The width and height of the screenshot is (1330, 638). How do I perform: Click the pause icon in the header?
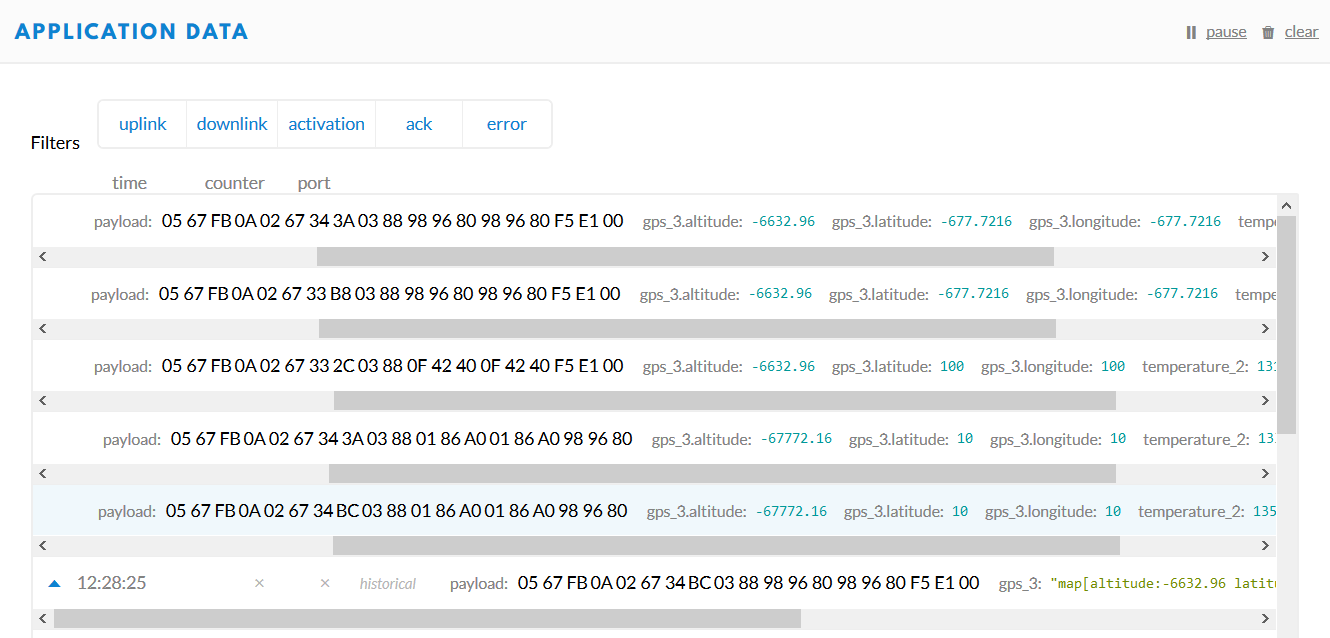click(1191, 32)
